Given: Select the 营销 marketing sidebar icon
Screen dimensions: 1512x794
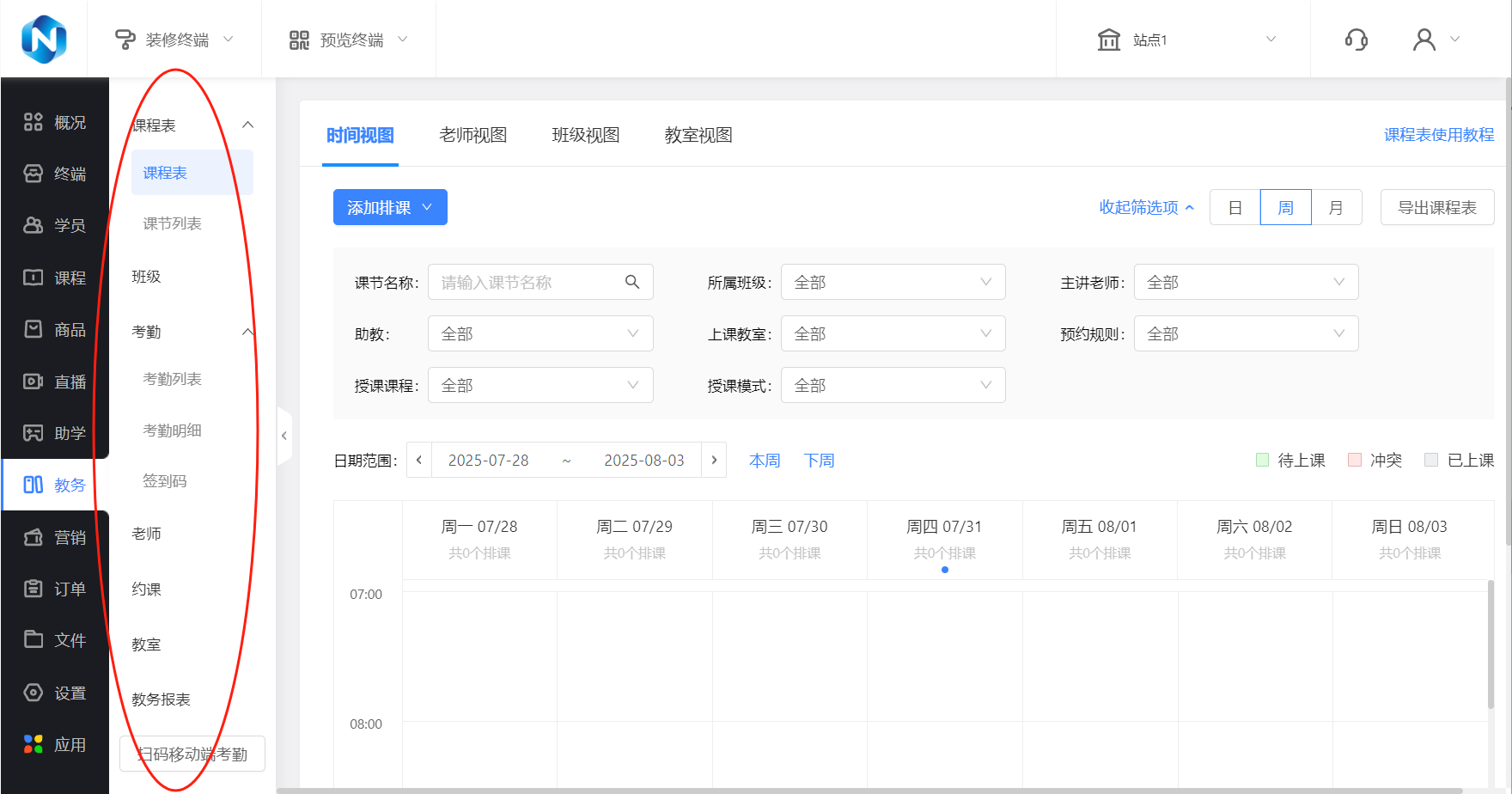Looking at the screenshot, I should (34, 537).
